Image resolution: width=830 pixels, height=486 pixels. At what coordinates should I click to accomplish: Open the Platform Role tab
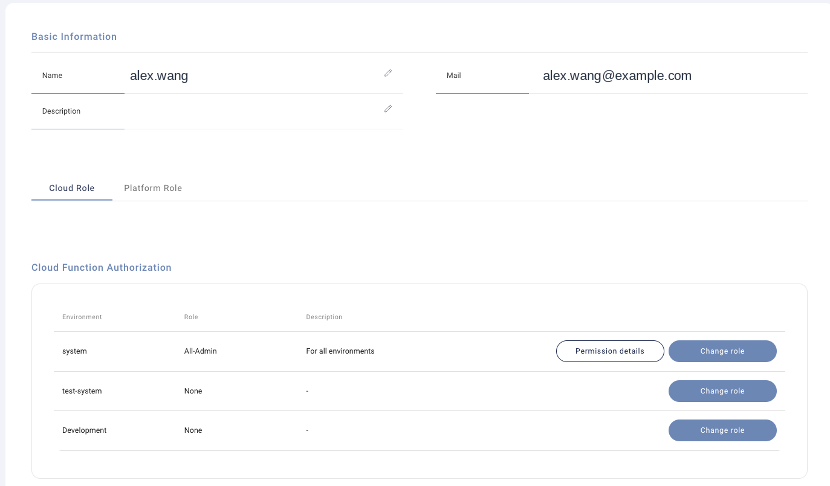(153, 188)
